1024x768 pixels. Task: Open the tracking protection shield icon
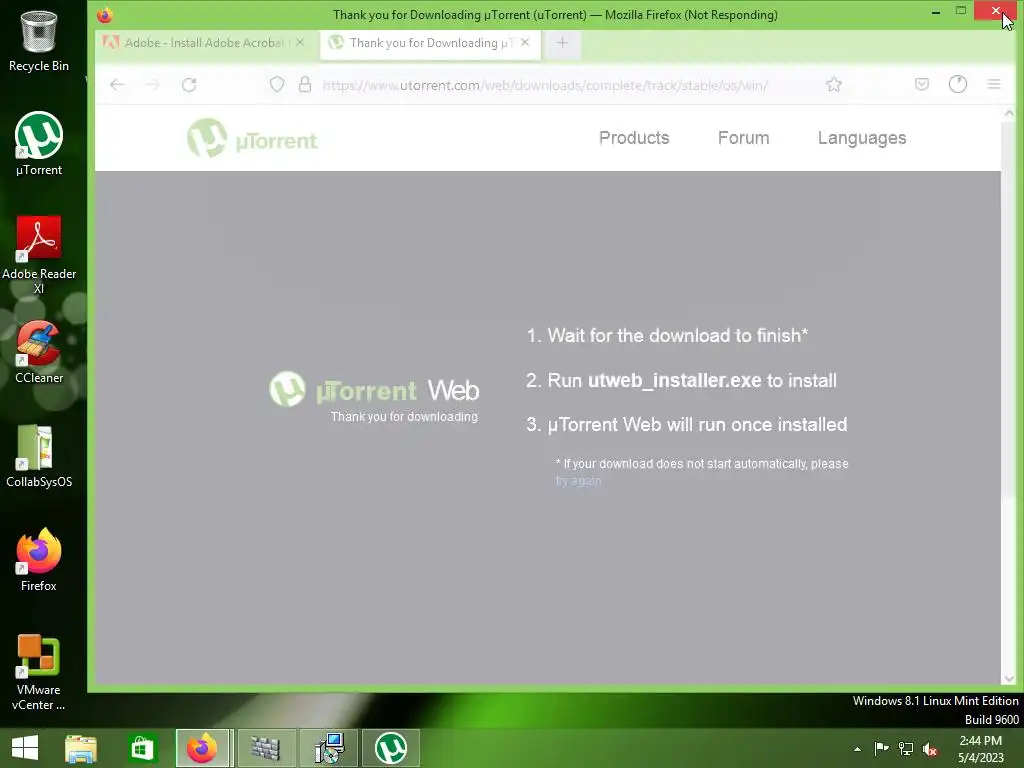[x=277, y=84]
